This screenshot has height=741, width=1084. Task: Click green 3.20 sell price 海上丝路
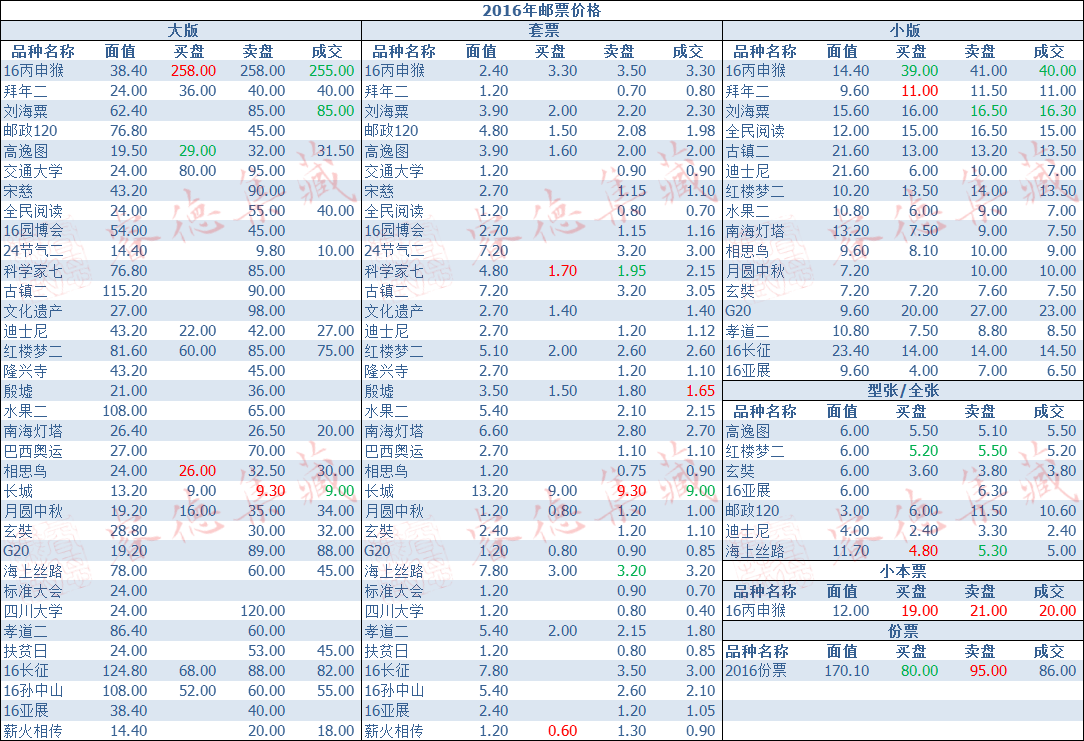click(632, 571)
